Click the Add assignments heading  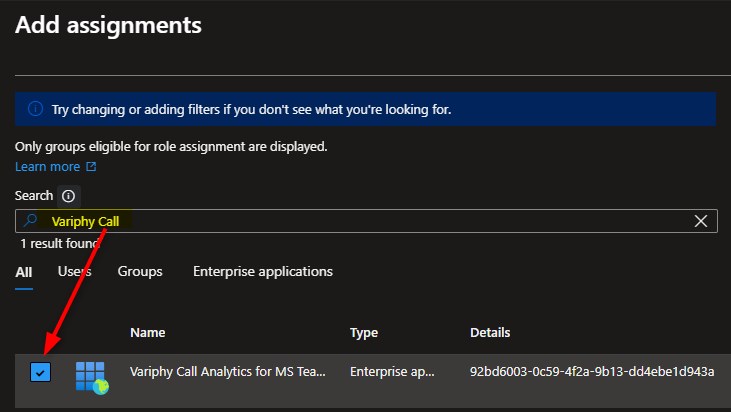point(108,25)
